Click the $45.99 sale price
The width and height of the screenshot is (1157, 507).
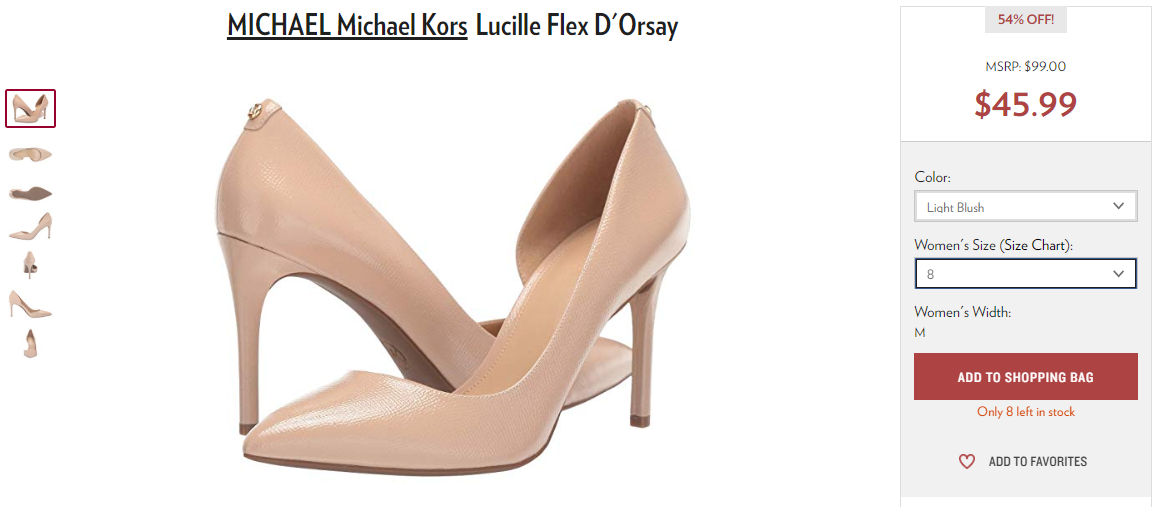point(1026,104)
